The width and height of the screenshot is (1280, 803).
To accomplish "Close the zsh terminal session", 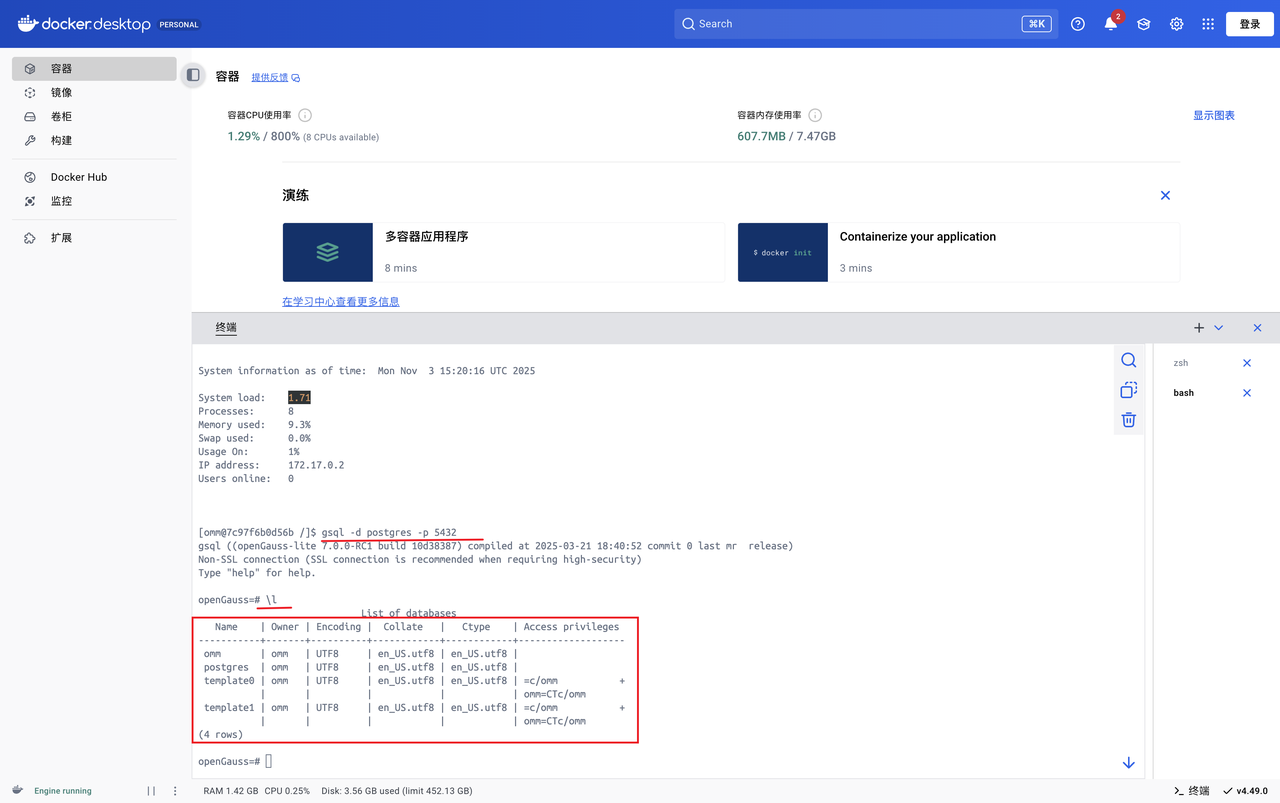I will tap(1247, 363).
